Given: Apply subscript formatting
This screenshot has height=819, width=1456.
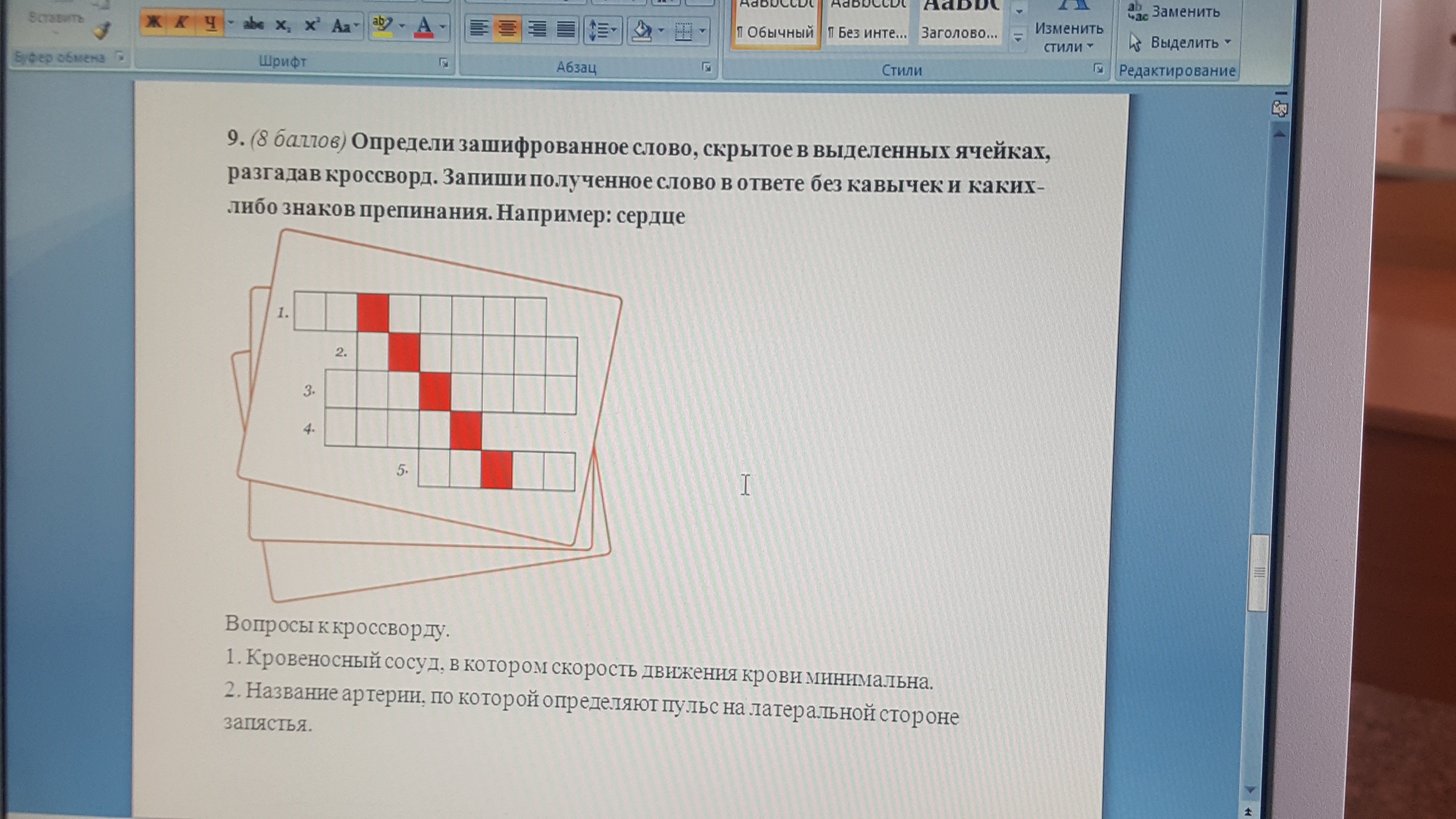Looking at the screenshot, I should pyautogui.click(x=283, y=25).
